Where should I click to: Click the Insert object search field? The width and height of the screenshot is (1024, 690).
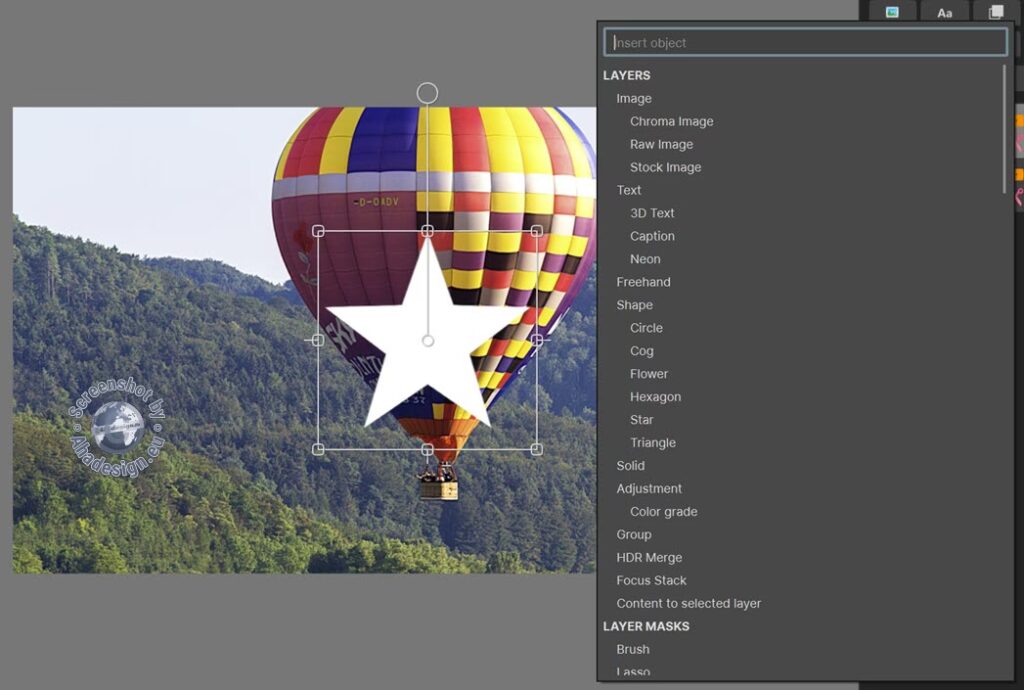[805, 42]
